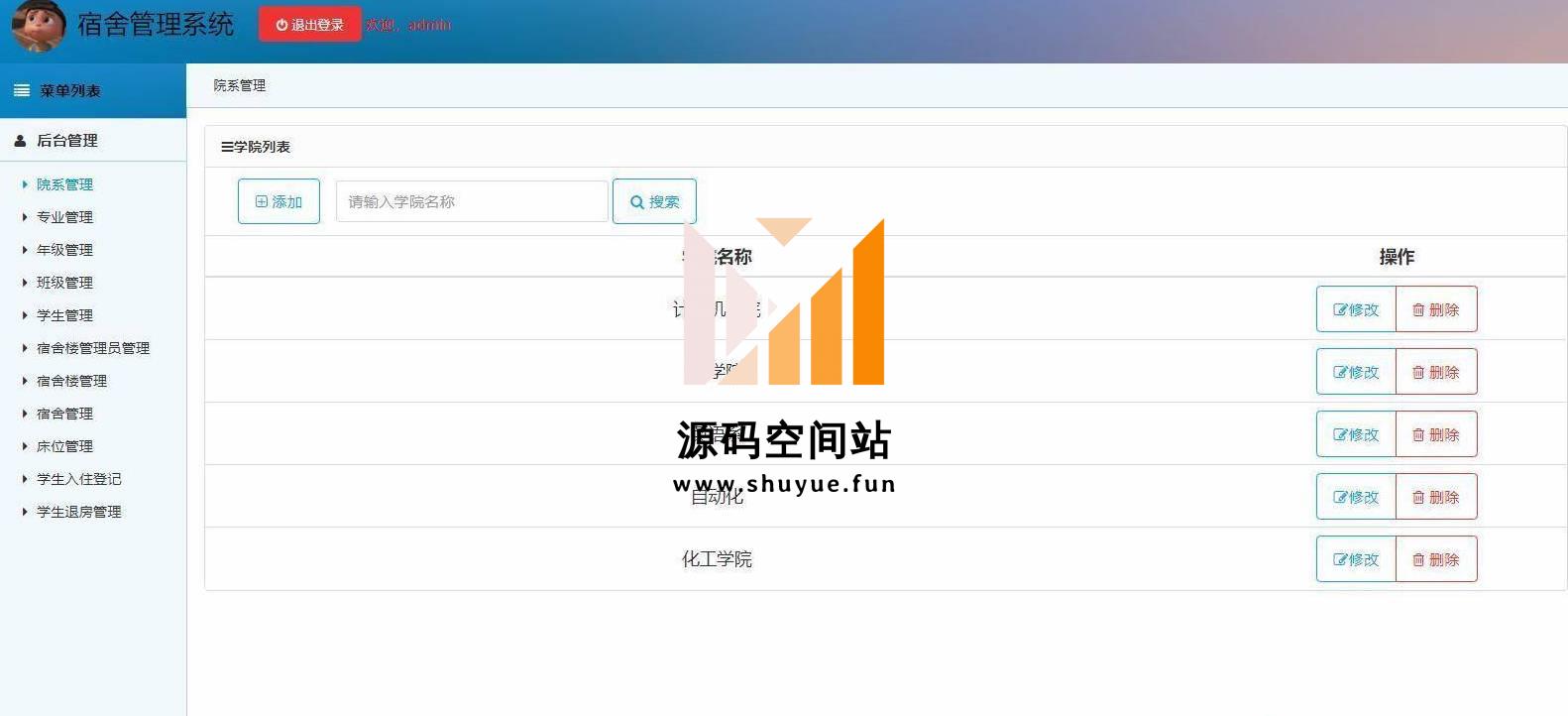Click the 搜索 search button
This screenshot has width=1568, height=716.
point(654,201)
